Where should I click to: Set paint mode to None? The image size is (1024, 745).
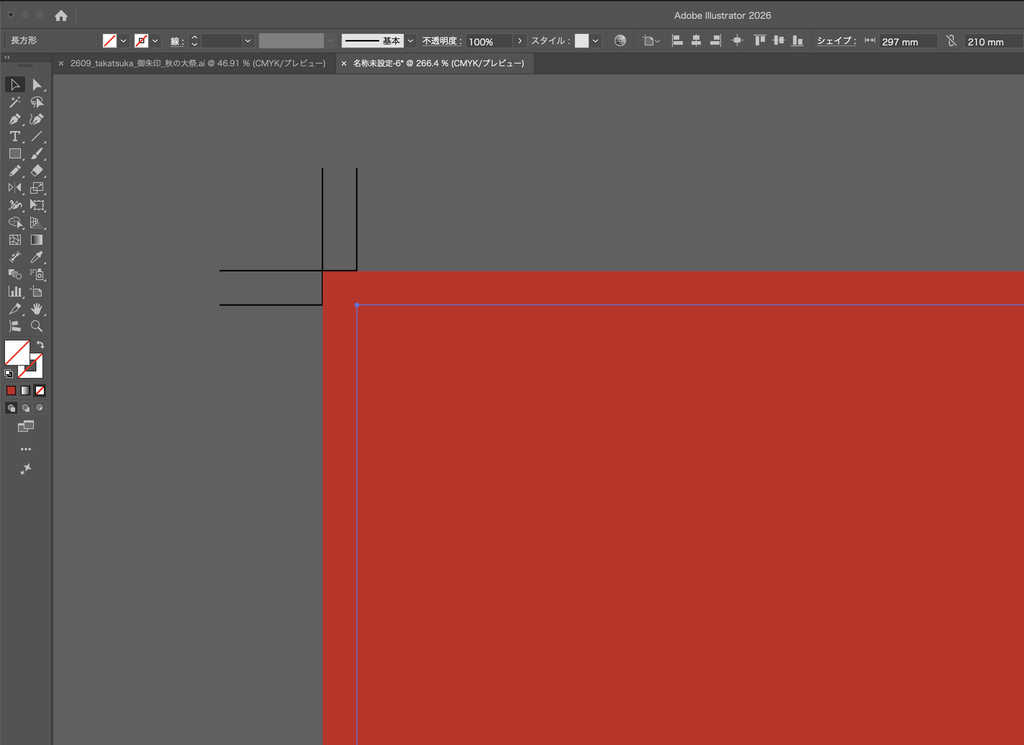pyautogui.click(x=40, y=390)
